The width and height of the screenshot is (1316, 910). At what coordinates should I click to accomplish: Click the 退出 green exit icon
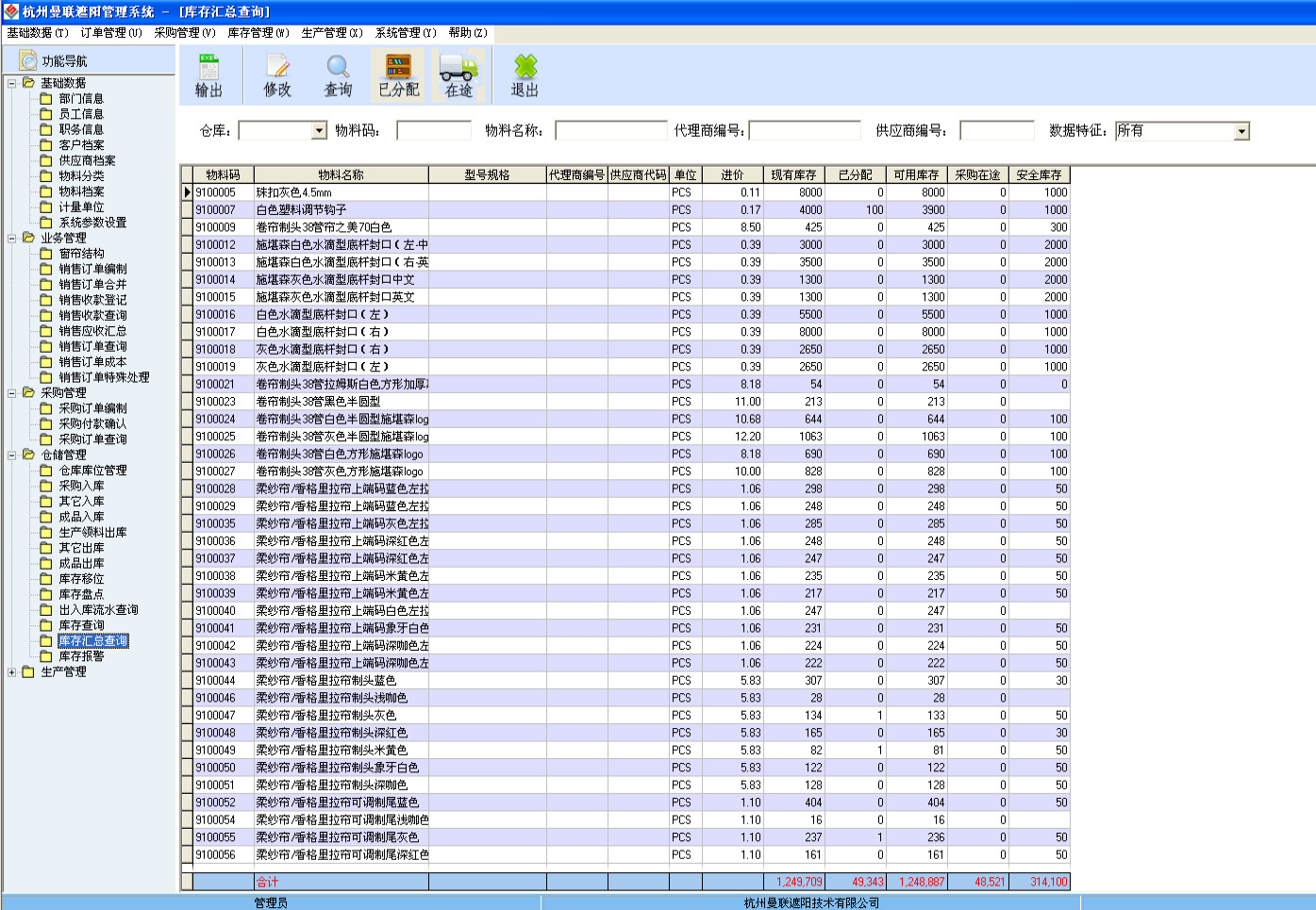[525, 68]
